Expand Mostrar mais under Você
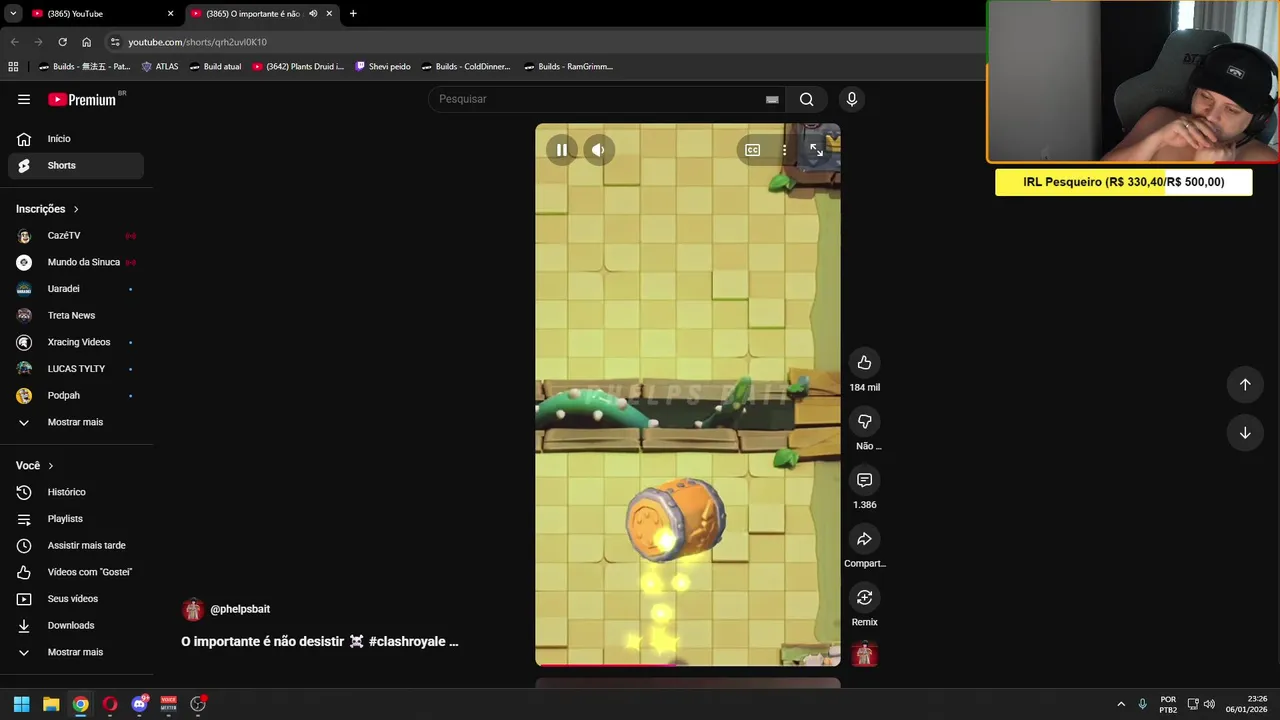The image size is (1280, 720). 76,652
